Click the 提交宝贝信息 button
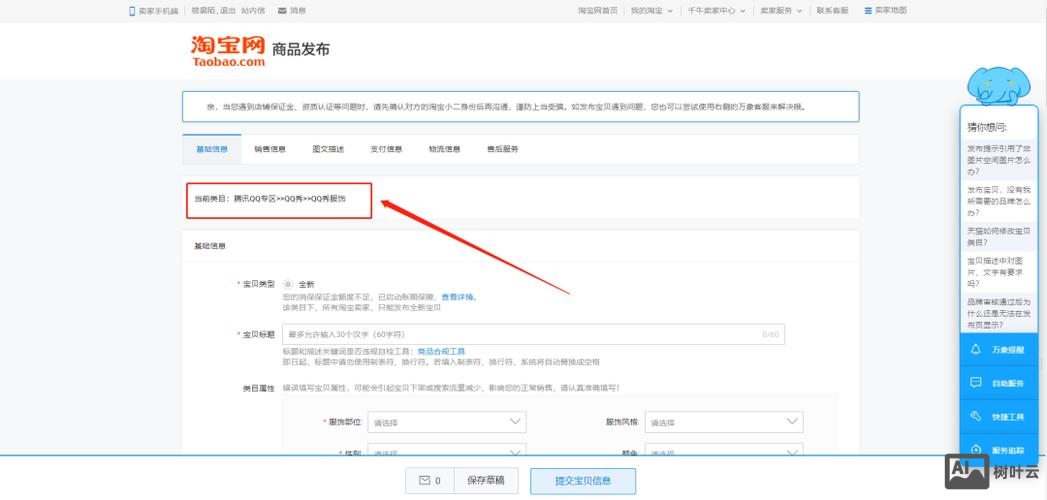 coord(583,481)
